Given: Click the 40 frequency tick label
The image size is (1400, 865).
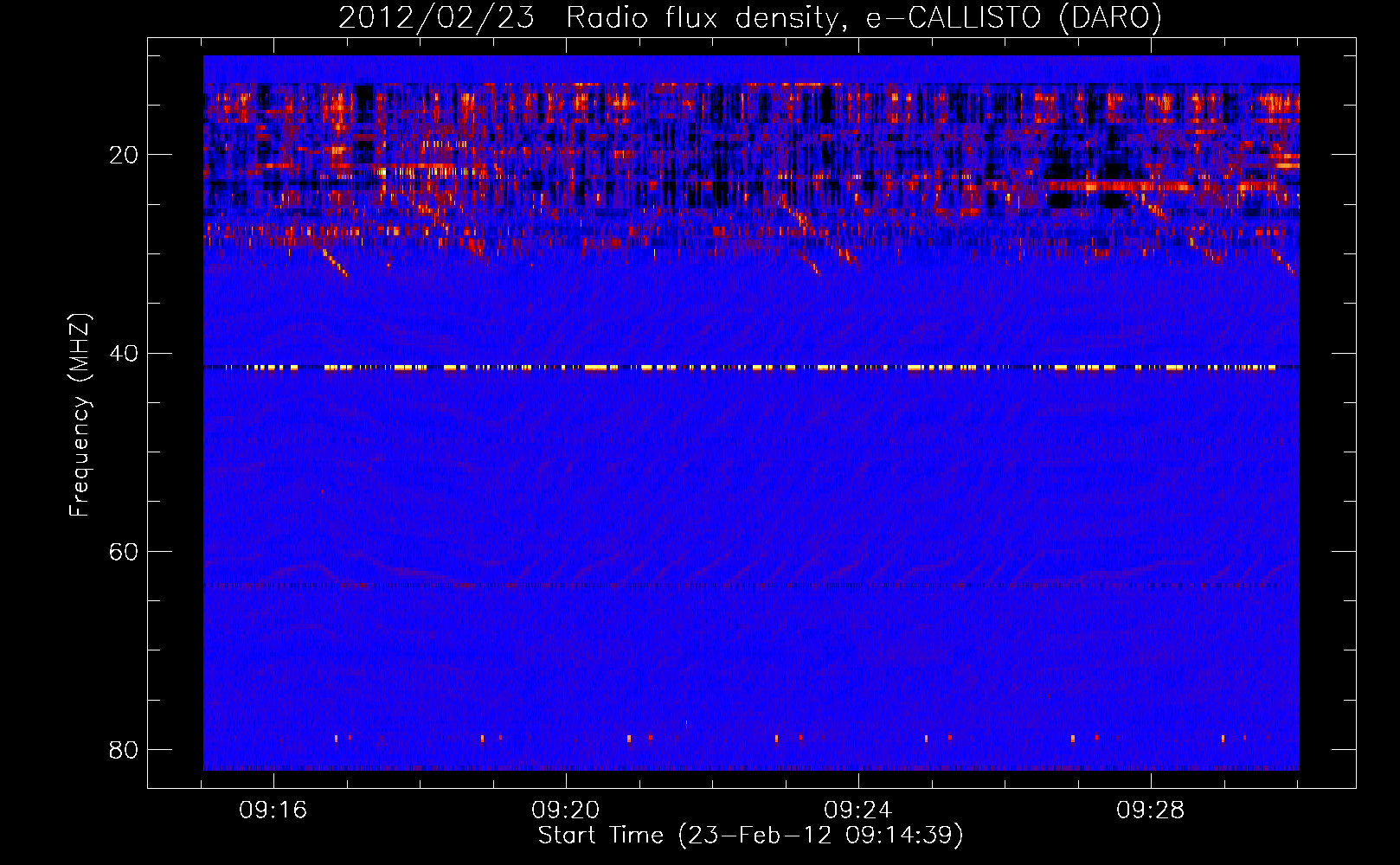Looking at the screenshot, I should (x=124, y=353).
